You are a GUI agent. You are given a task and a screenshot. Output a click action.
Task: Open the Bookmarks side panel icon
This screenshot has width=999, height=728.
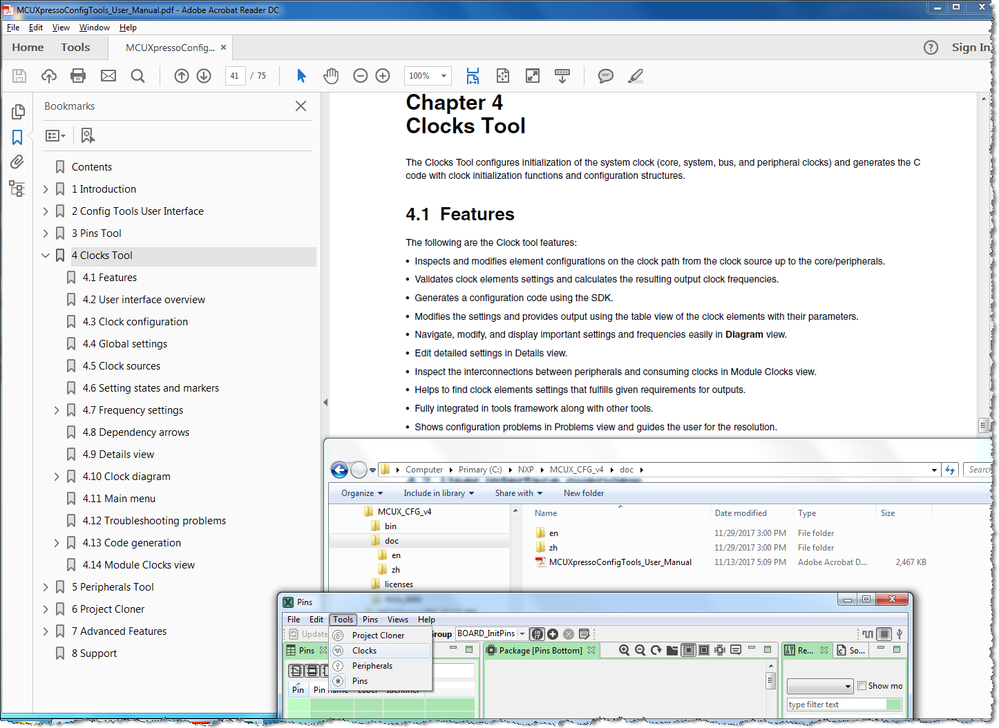click(x=17, y=138)
